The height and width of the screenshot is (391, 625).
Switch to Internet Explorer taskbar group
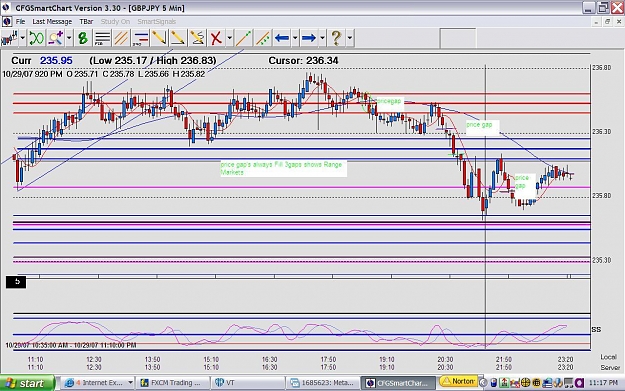pos(98,383)
